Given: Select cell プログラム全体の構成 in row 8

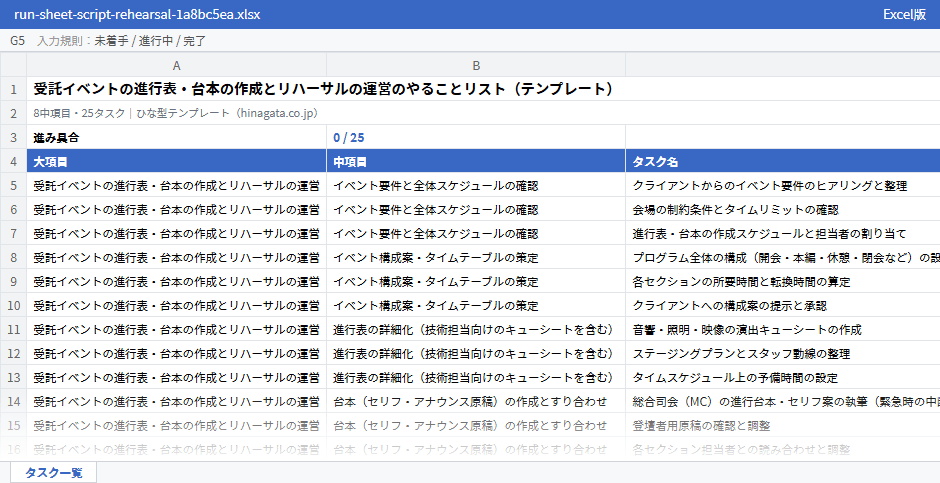Looking at the screenshot, I should point(783,257).
